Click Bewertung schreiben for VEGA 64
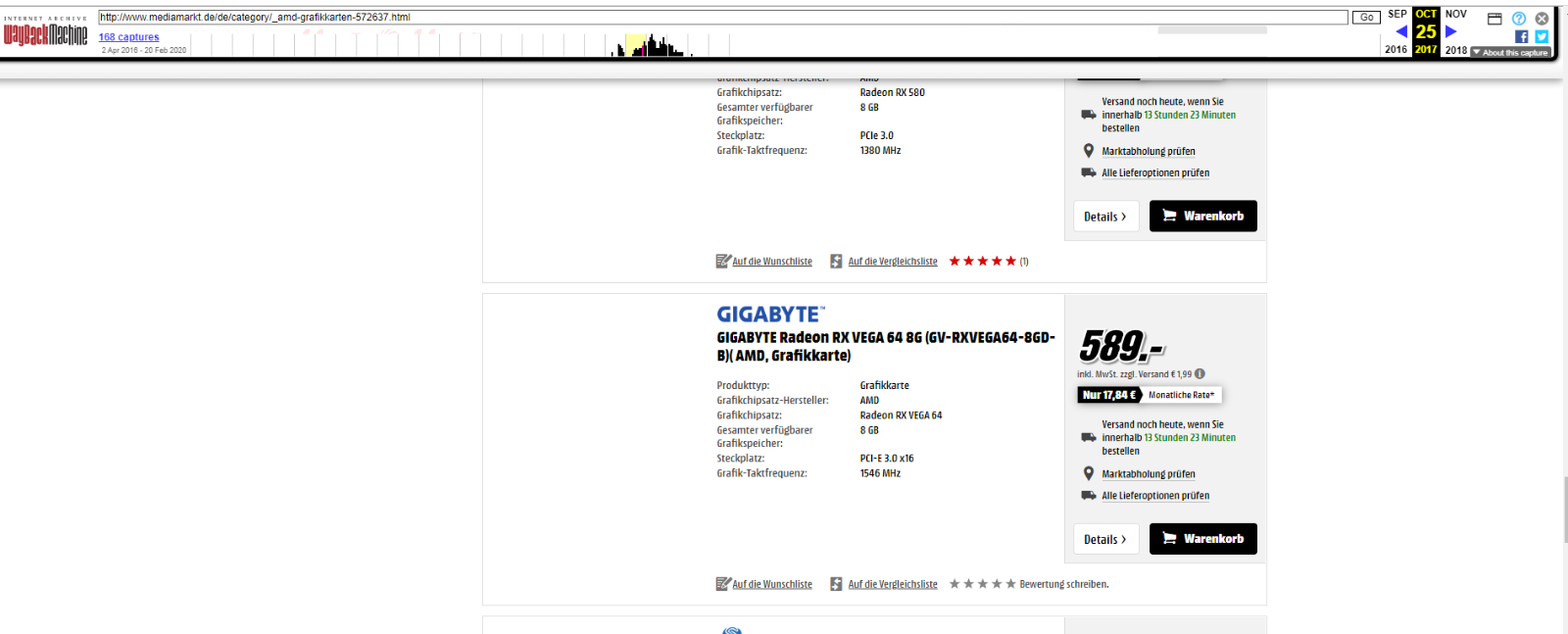This screenshot has height=634, width=1568. click(1064, 584)
